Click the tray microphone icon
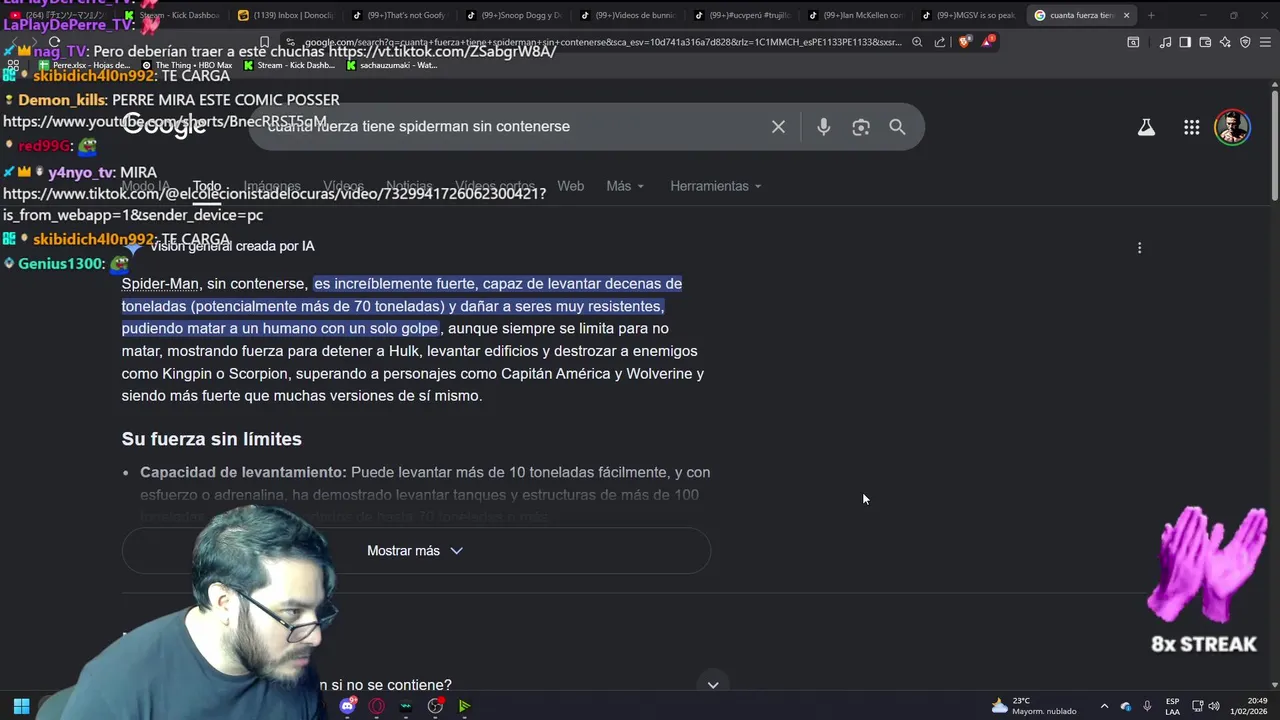 pyautogui.click(x=1147, y=706)
